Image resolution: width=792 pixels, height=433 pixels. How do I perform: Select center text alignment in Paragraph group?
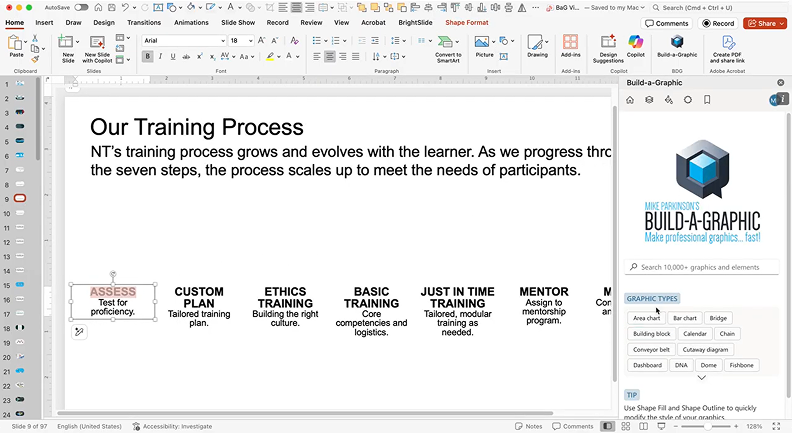point(330,57)
